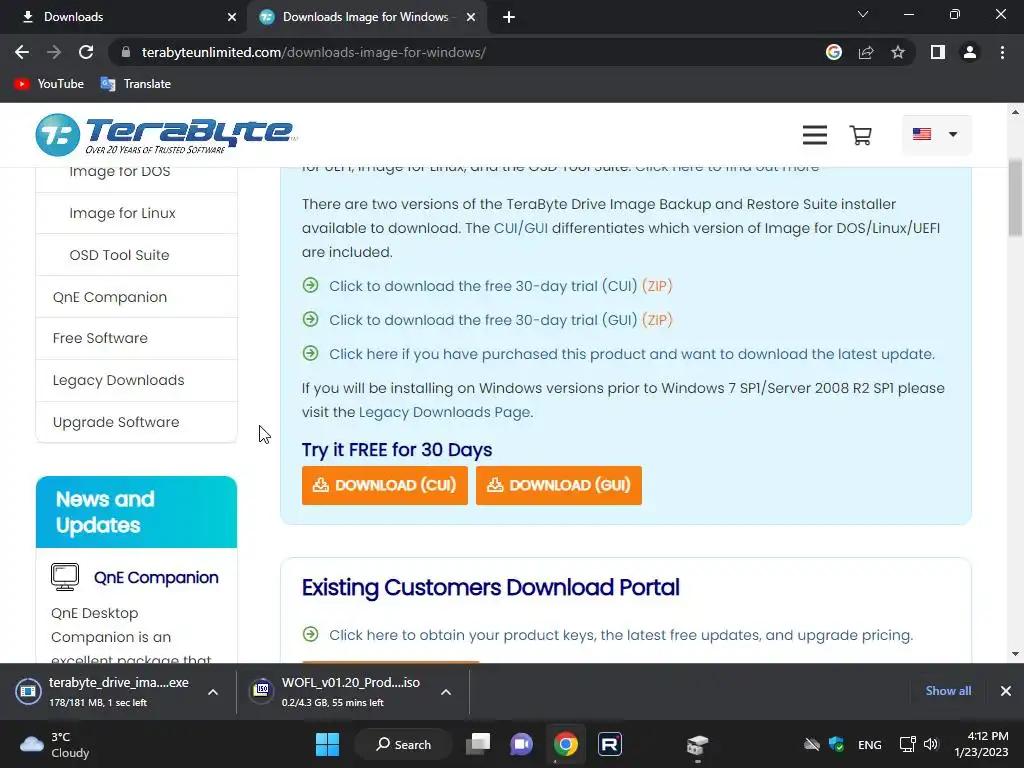The image size is (1024, 768).
Task: Click green arrow beside product keys link
Action: [x=311, y=634]
